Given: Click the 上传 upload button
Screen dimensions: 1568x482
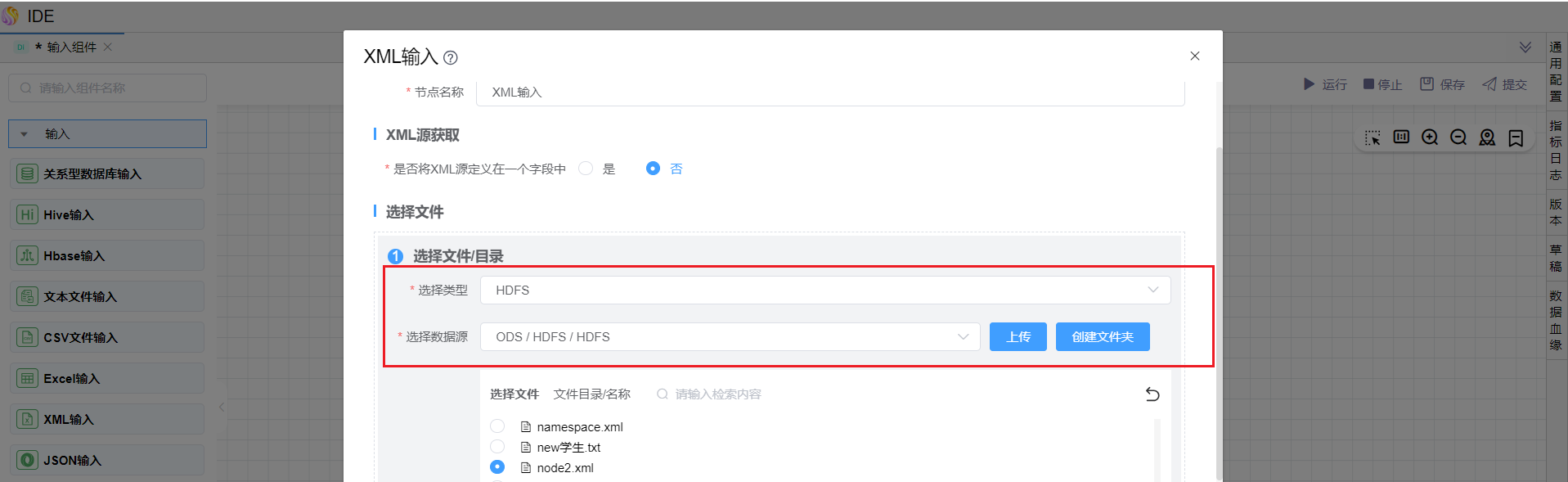Looking at the screenshot, I should coord(1018,337).
